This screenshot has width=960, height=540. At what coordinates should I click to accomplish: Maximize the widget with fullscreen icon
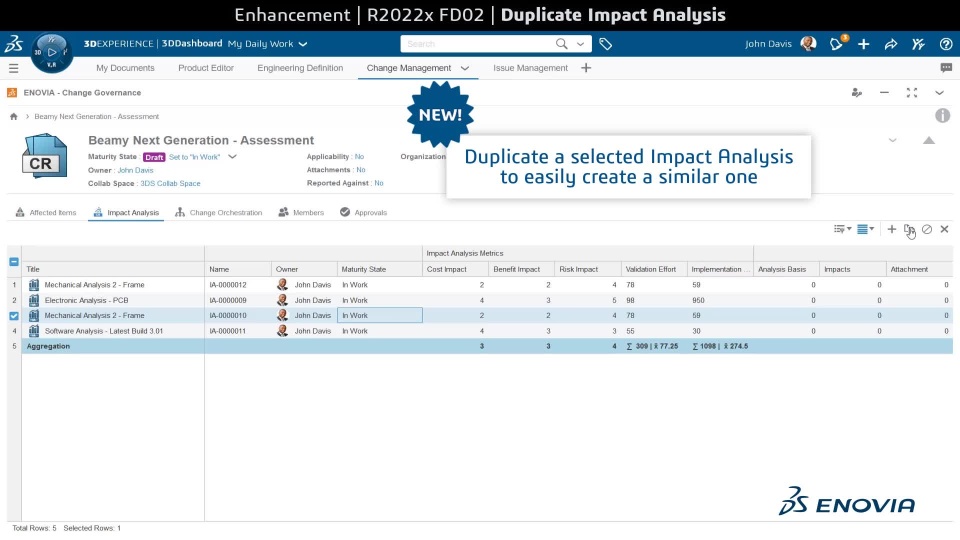(912, 92)
